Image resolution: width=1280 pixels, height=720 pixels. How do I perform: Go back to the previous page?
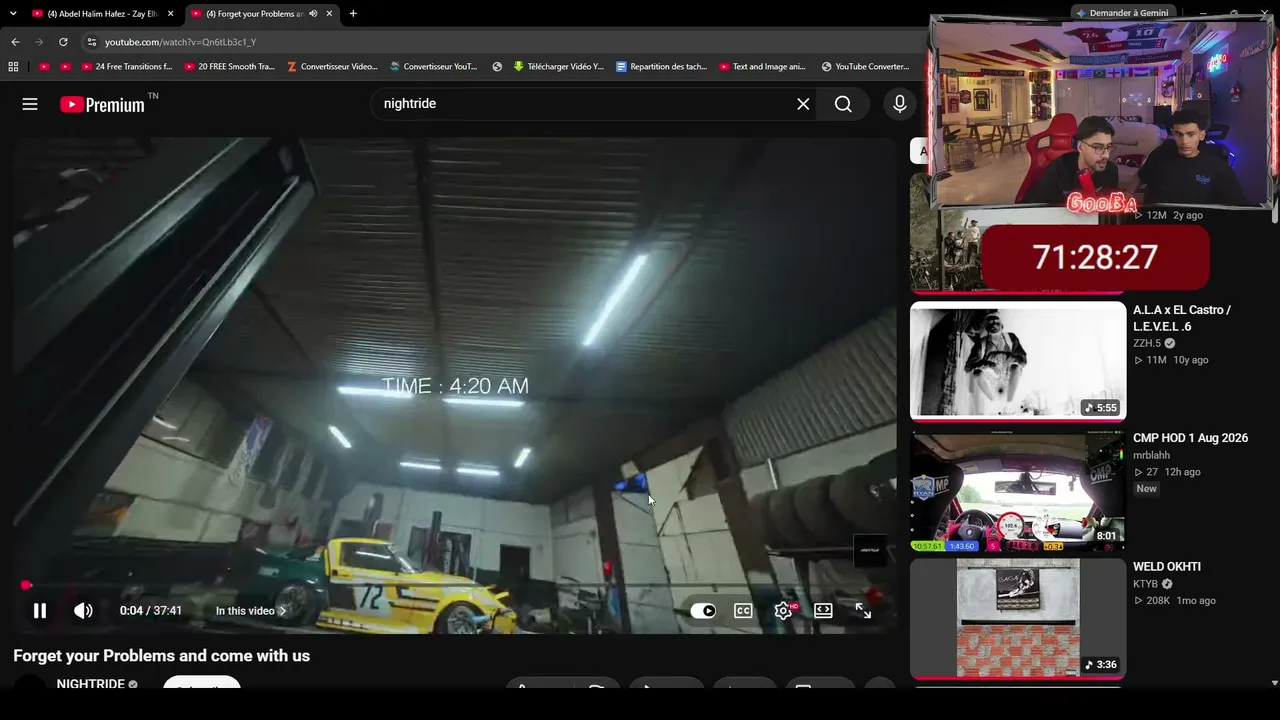(15, 42)
